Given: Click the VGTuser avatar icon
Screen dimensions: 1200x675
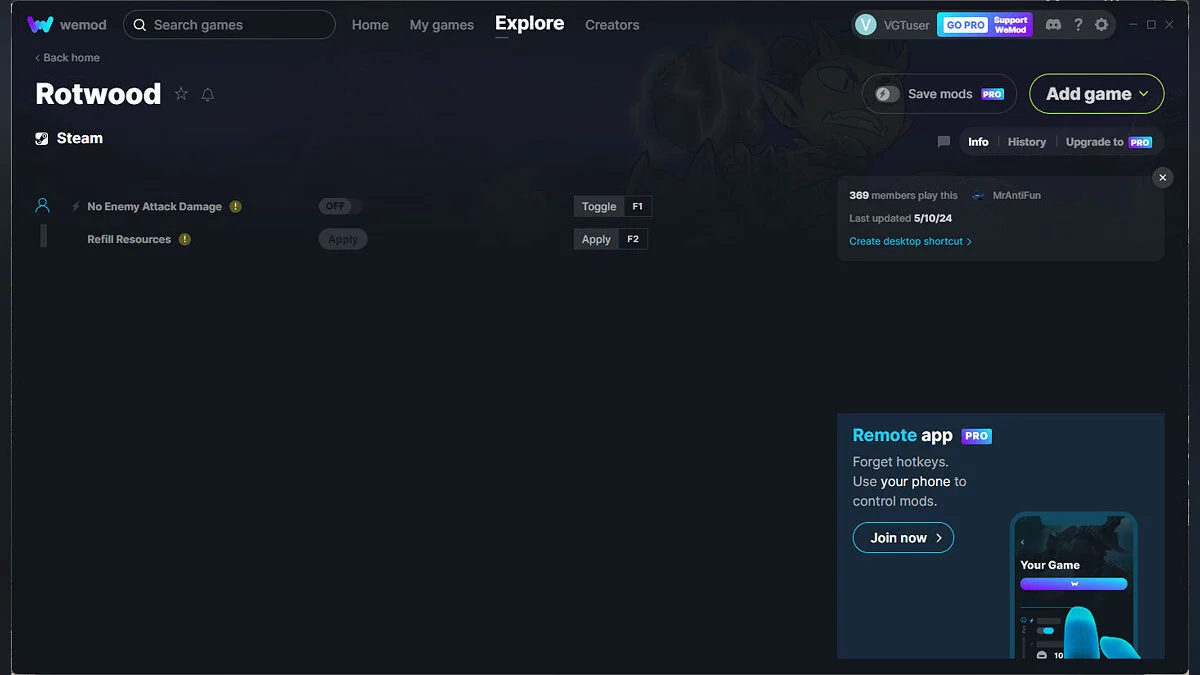Looking at the screenshot, I should coord(866,25).
